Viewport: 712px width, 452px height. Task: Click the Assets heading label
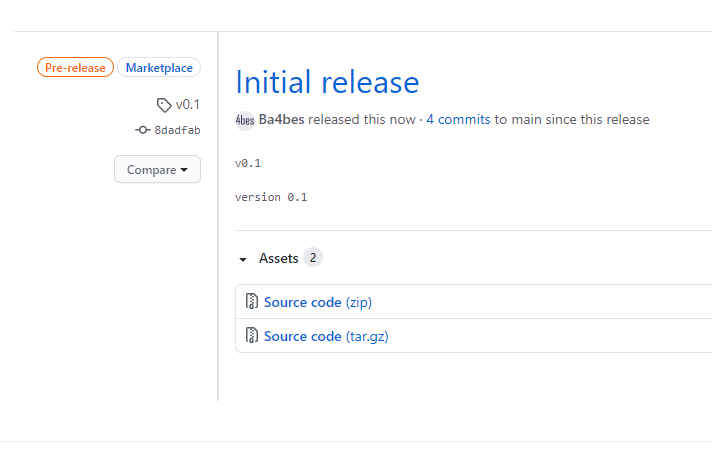(x=278, y=258)
